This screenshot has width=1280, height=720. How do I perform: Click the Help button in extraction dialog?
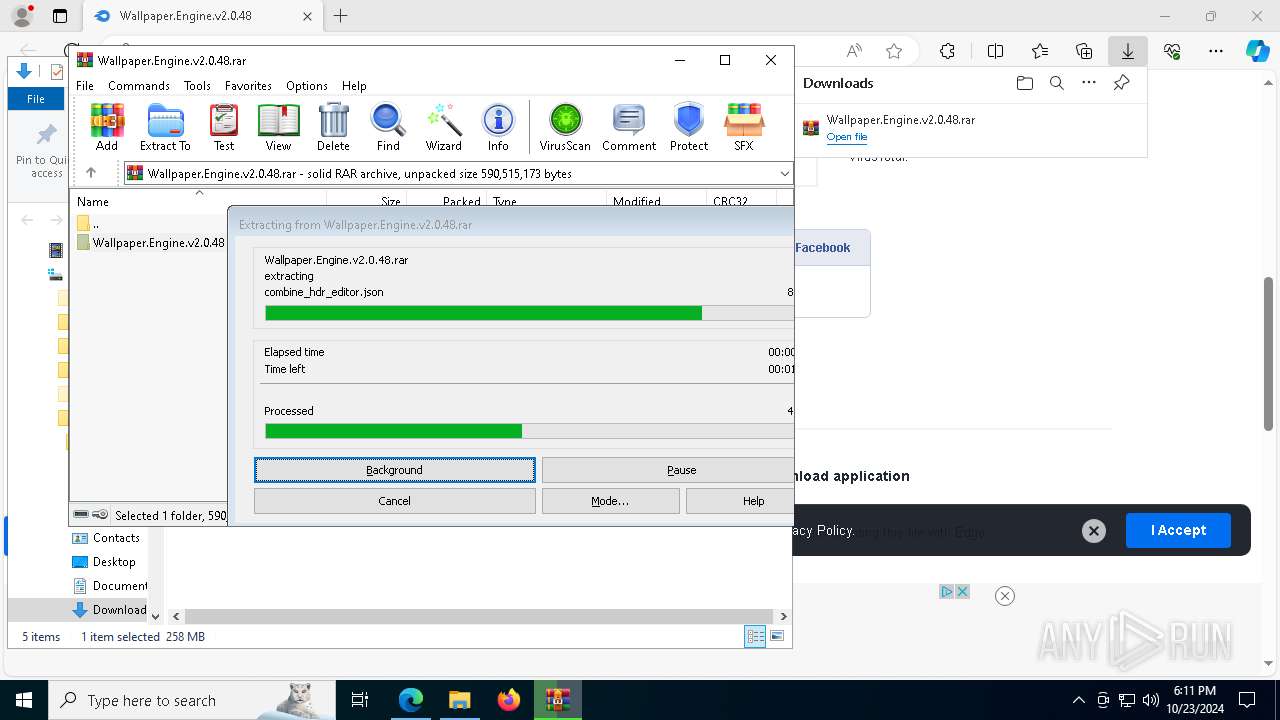[740, 501]
